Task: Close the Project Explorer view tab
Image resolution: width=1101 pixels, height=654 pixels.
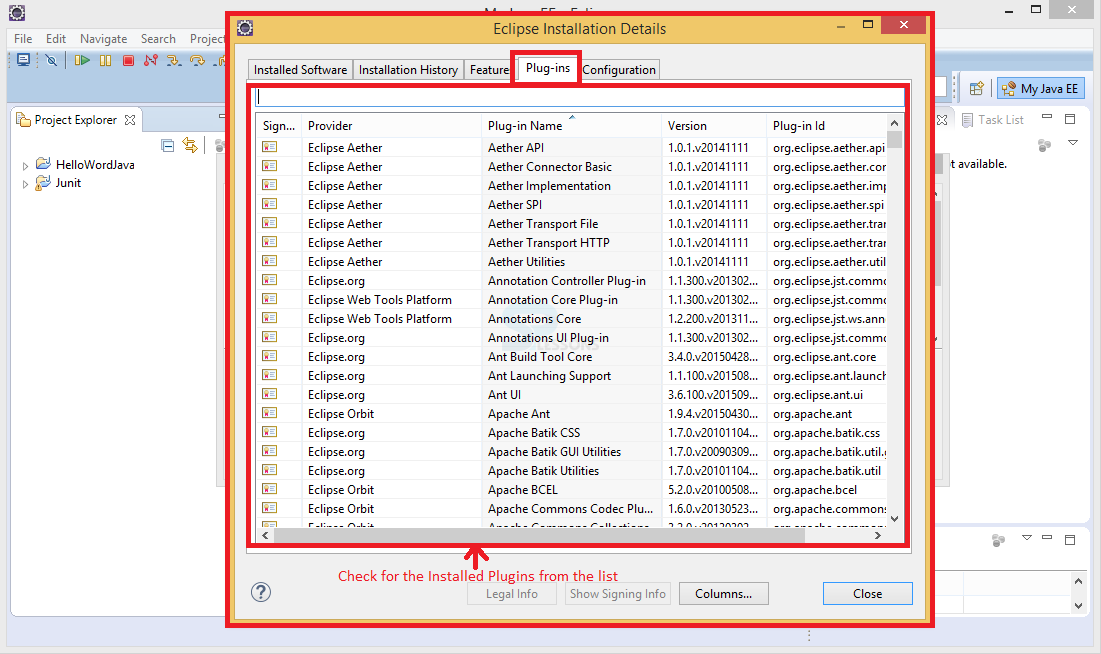Action: 130,120
